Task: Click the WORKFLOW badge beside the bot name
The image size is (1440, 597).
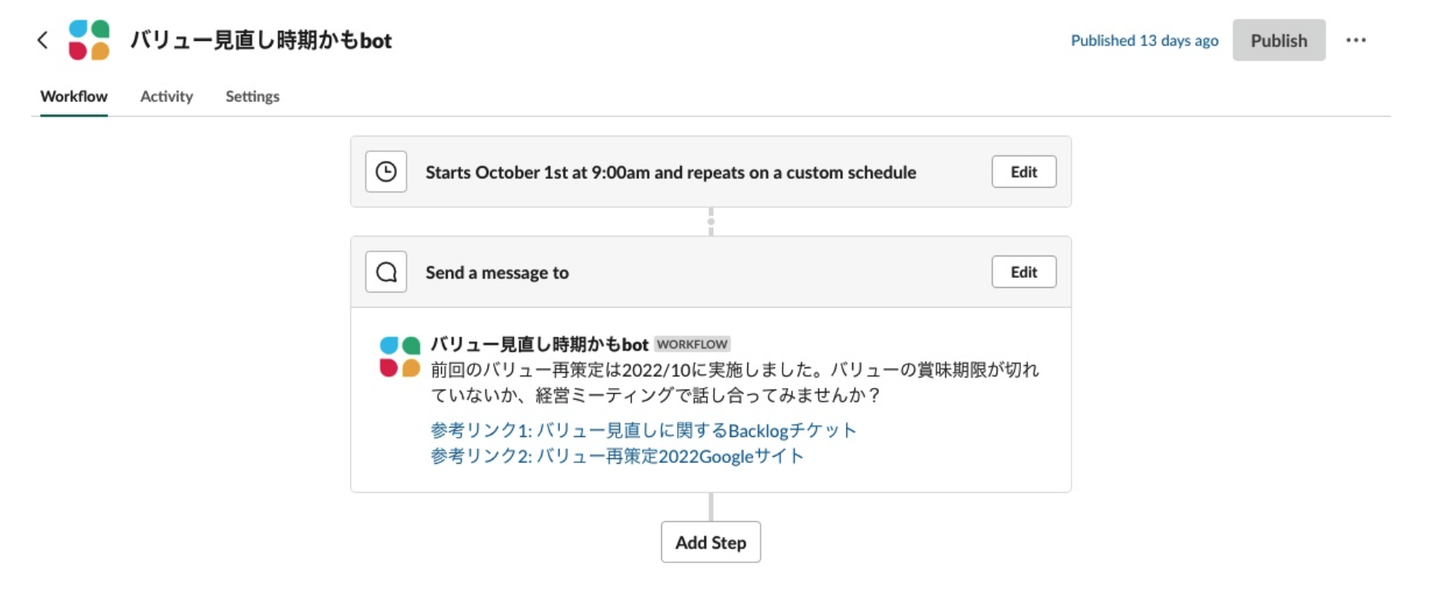Action: (692, 345)
